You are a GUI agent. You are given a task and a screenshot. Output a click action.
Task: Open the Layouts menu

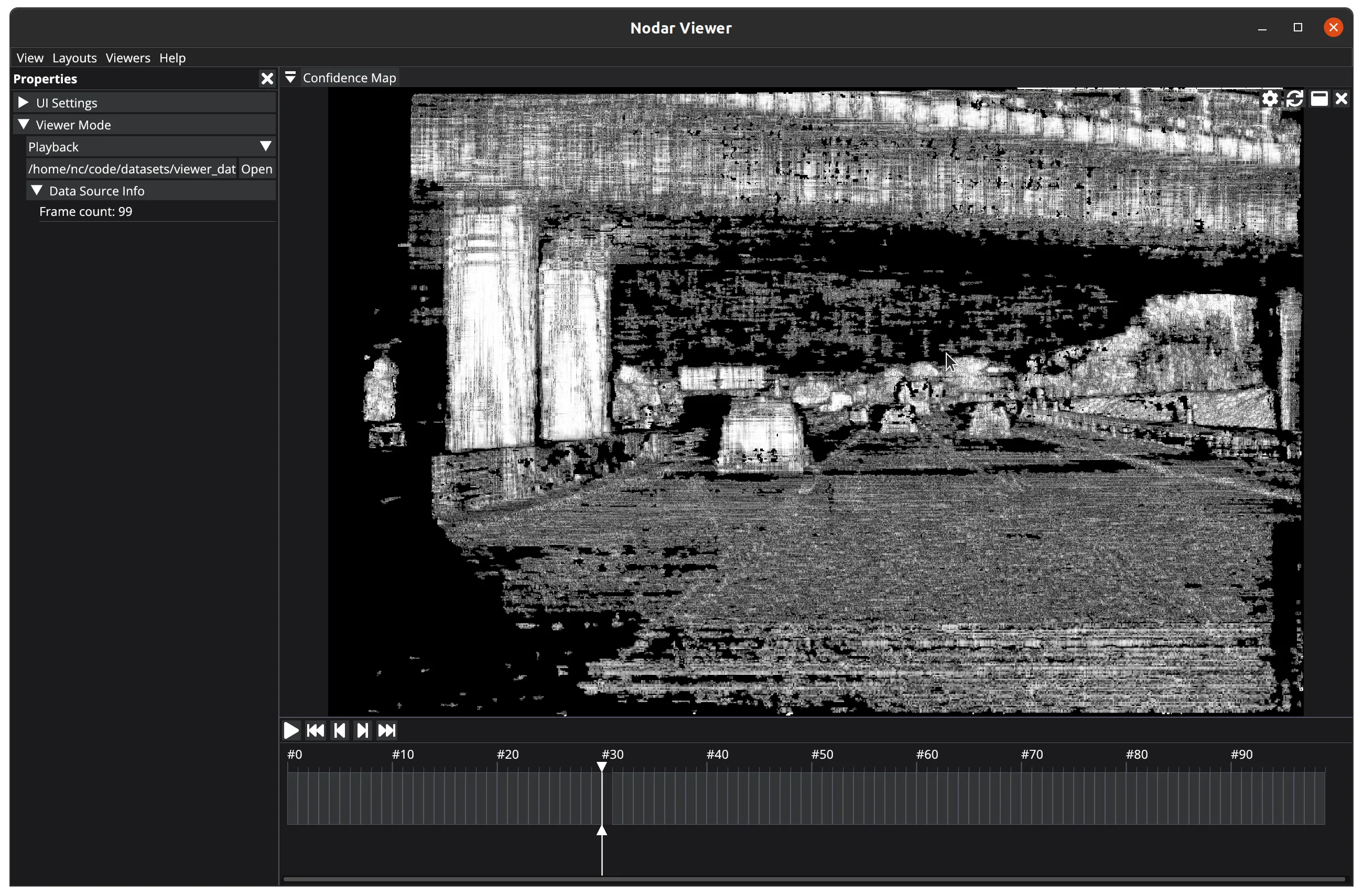point(74,58)
